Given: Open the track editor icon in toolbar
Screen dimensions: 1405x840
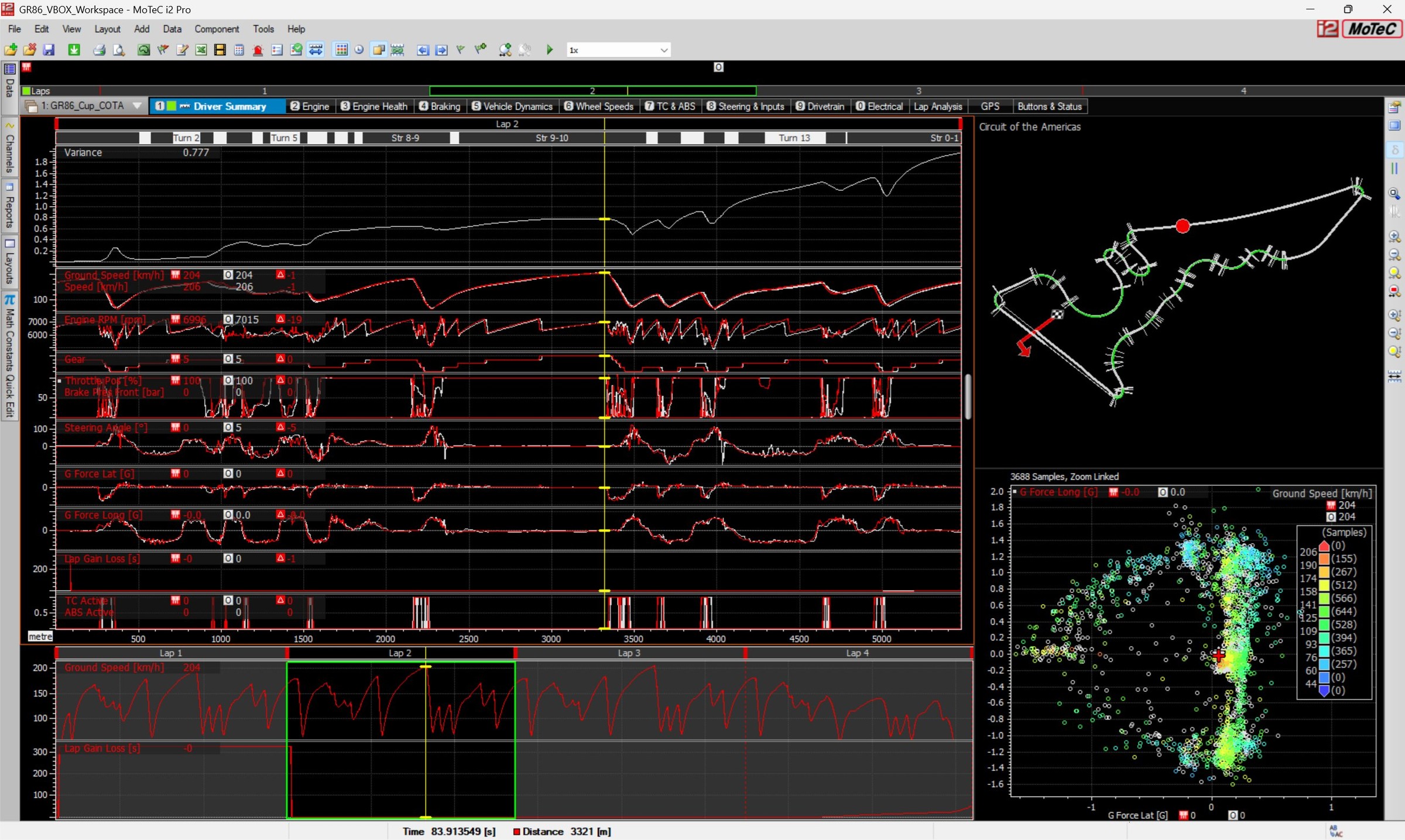Looking at the screenshot, I should 143,50.
